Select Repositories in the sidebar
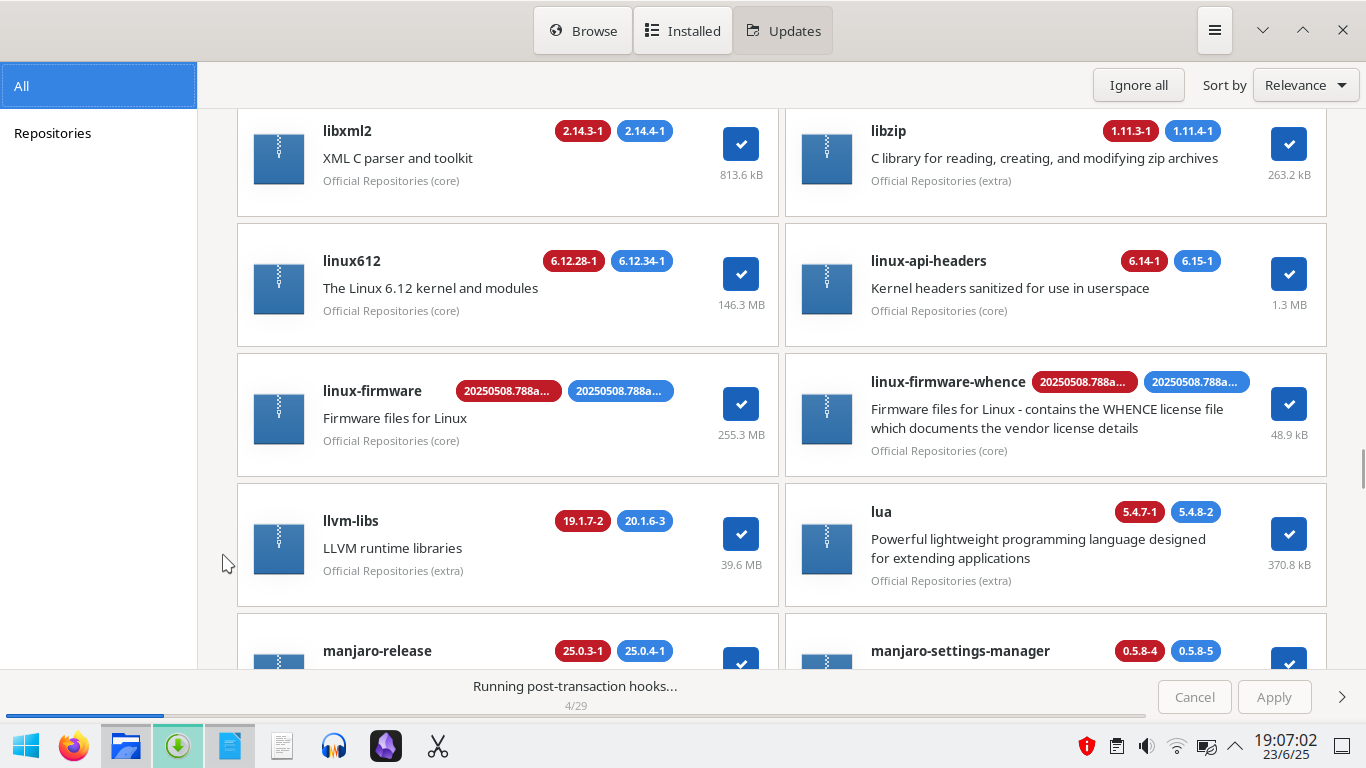Screen dimensions: 1366x768 (98, 133)
